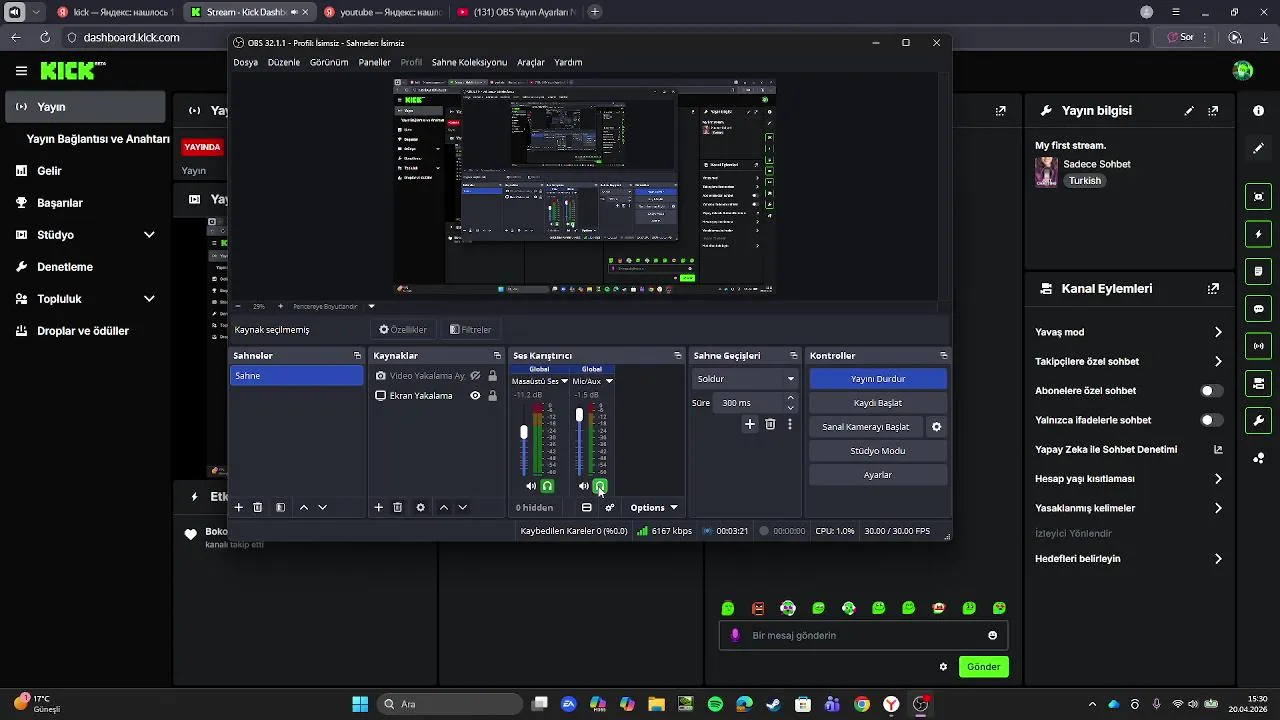The height and width of the screenshot is (720, 1280).
Task: Open Stüdyo Modu
Action: click(878, 451)
